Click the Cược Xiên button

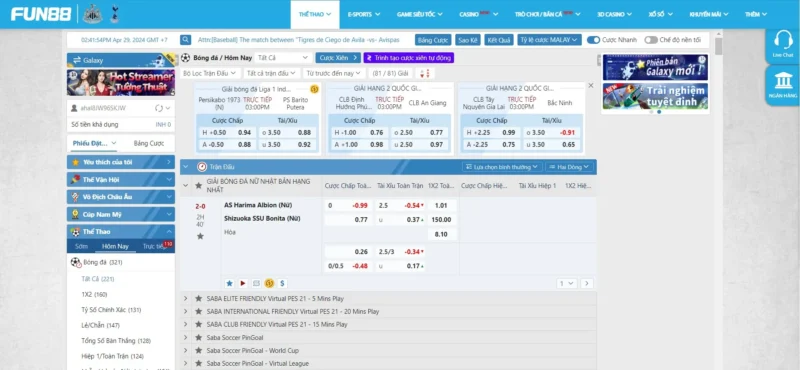coord(338,58)
